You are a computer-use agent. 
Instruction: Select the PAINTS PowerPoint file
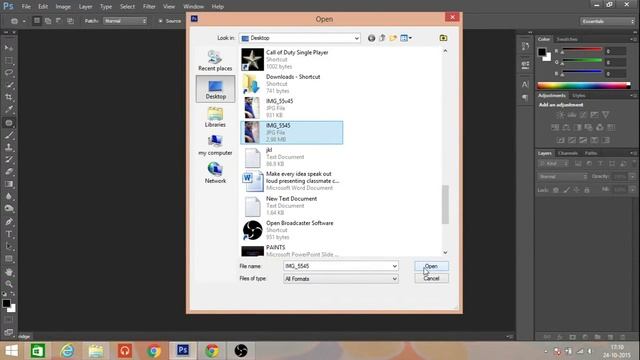[x=292, y=251]
